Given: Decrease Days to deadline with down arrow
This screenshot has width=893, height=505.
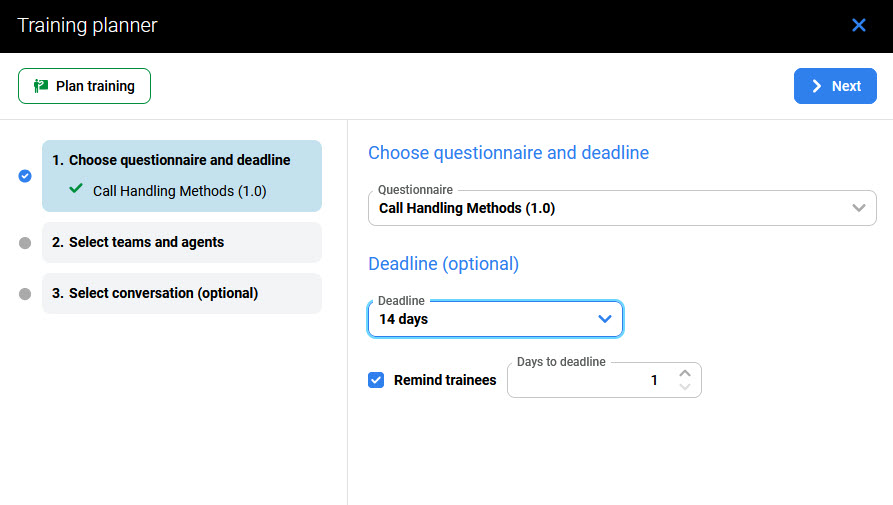Looking at the screenshot, I should click(x=685, y=387).
